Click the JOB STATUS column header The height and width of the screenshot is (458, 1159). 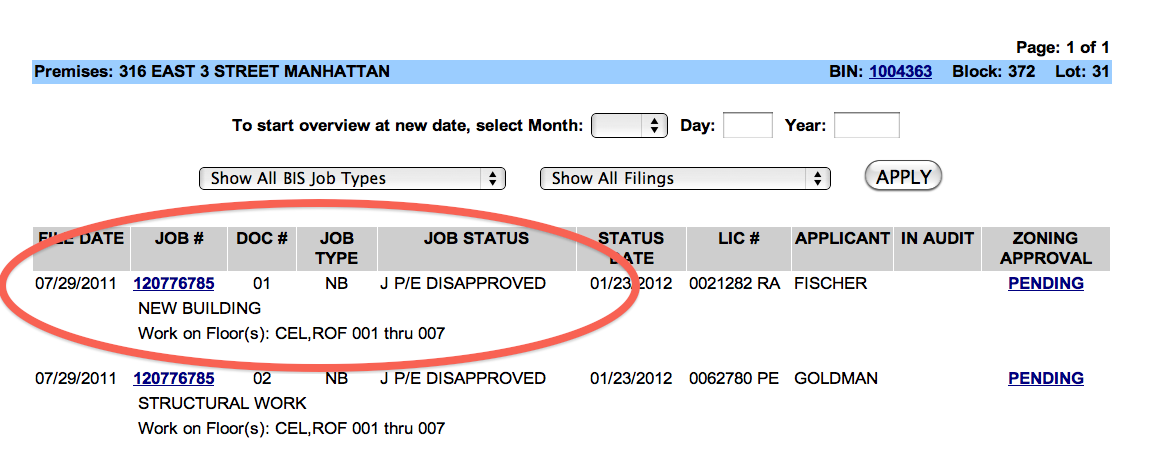pos(476,239)
